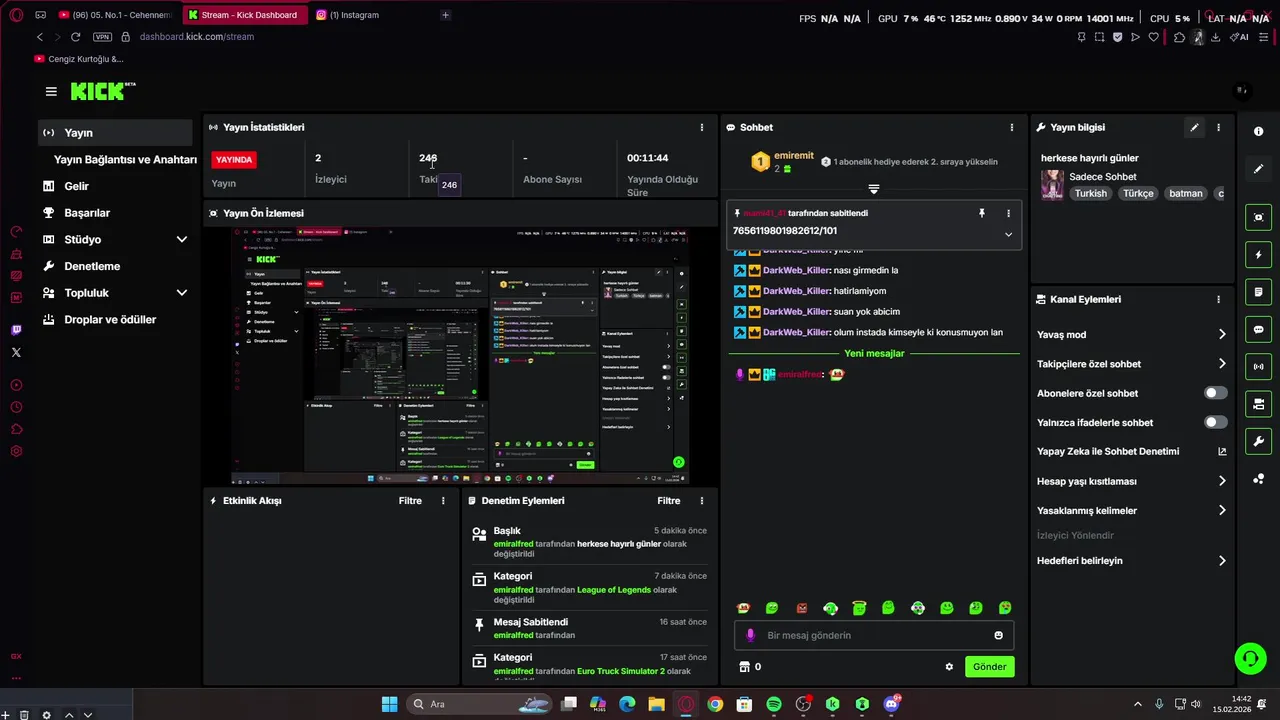The image size is (1280, 720).
Task: Open Yayın Bağlantısı ve Anahtarı page
Action: [x=124, y=159]
